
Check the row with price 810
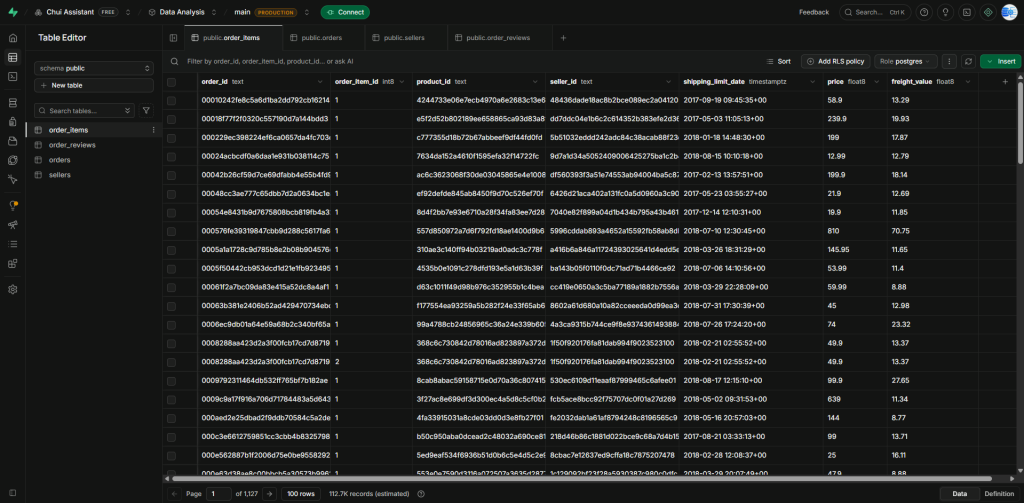171,231
